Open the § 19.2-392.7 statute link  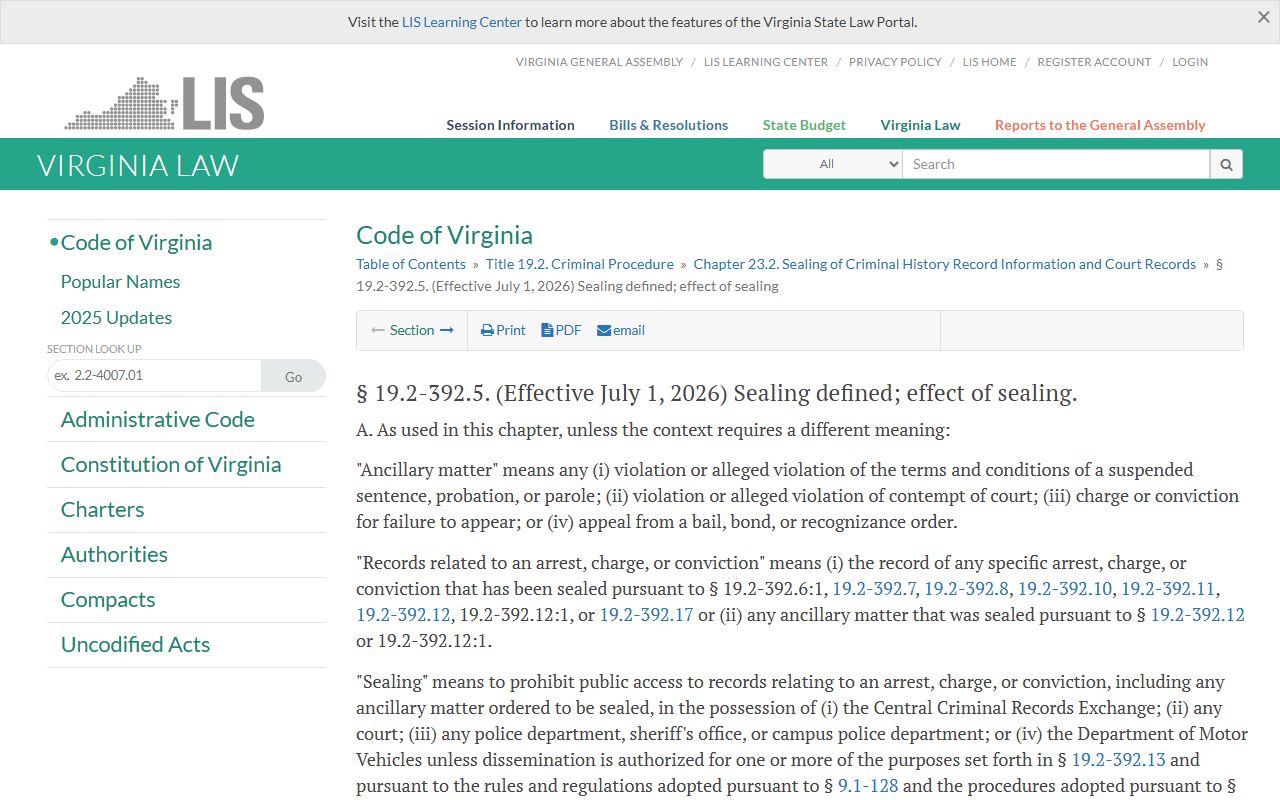874,589
